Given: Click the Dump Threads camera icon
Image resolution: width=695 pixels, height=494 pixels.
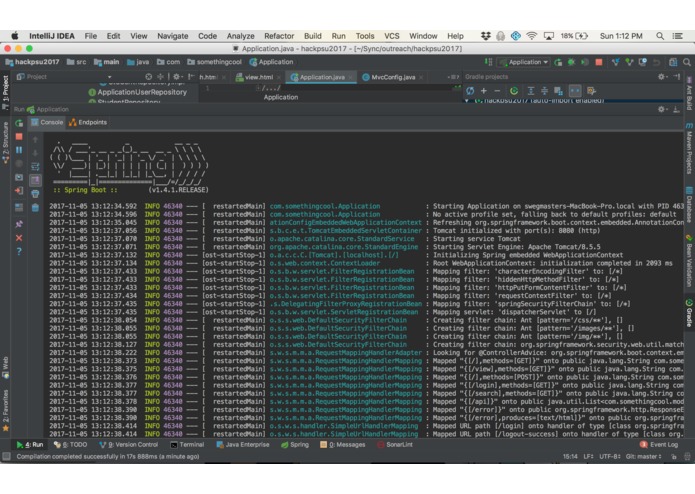Looking at the screenshot, I should coord(19,177).
